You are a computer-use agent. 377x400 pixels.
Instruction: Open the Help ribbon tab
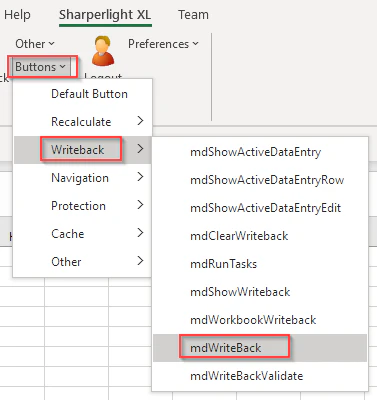17,15
